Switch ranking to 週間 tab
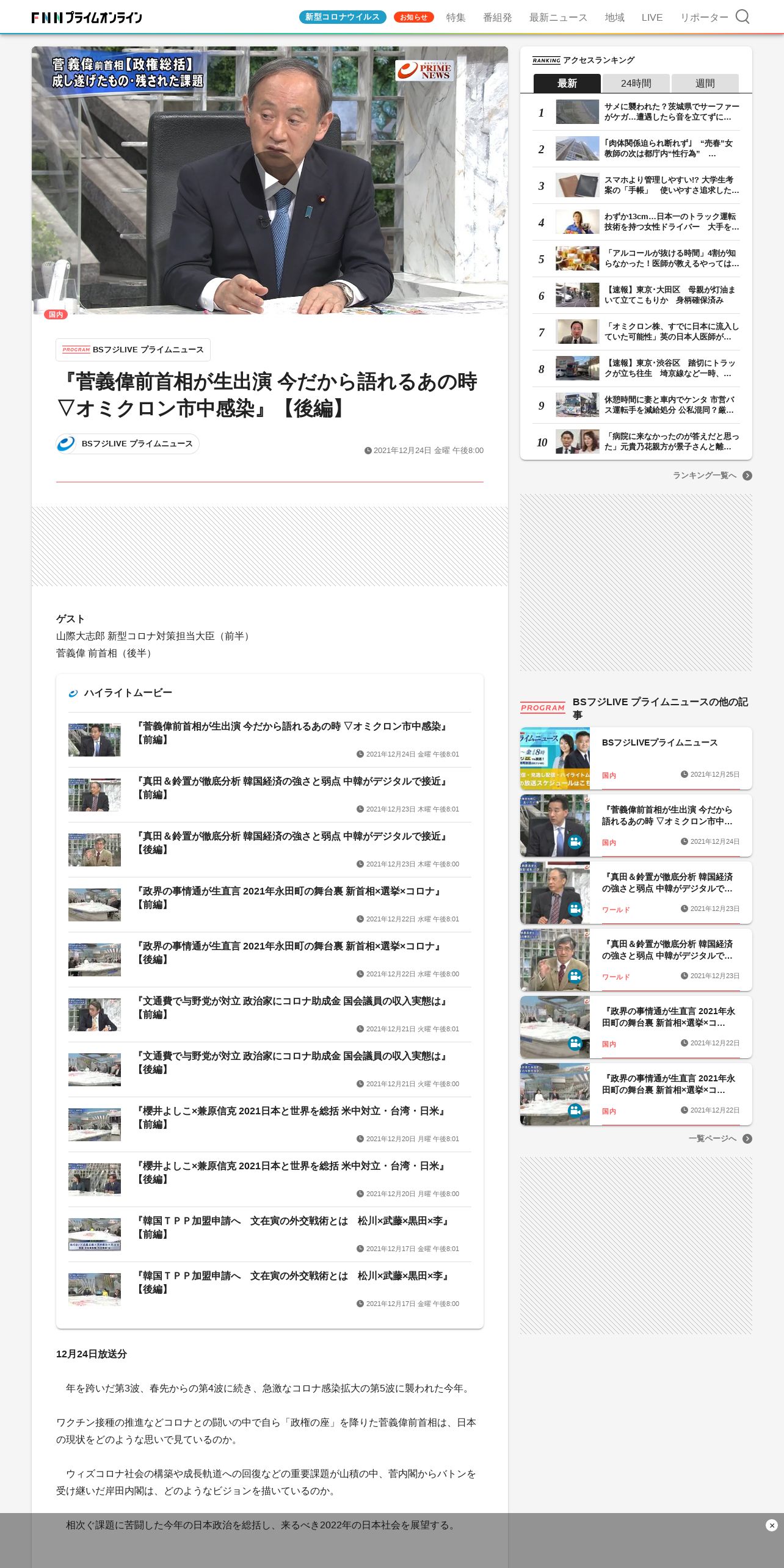 (705, 83)
